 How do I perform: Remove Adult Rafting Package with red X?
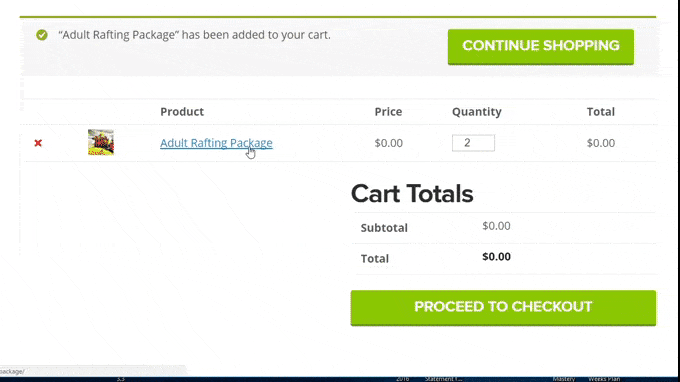[38, 143]
